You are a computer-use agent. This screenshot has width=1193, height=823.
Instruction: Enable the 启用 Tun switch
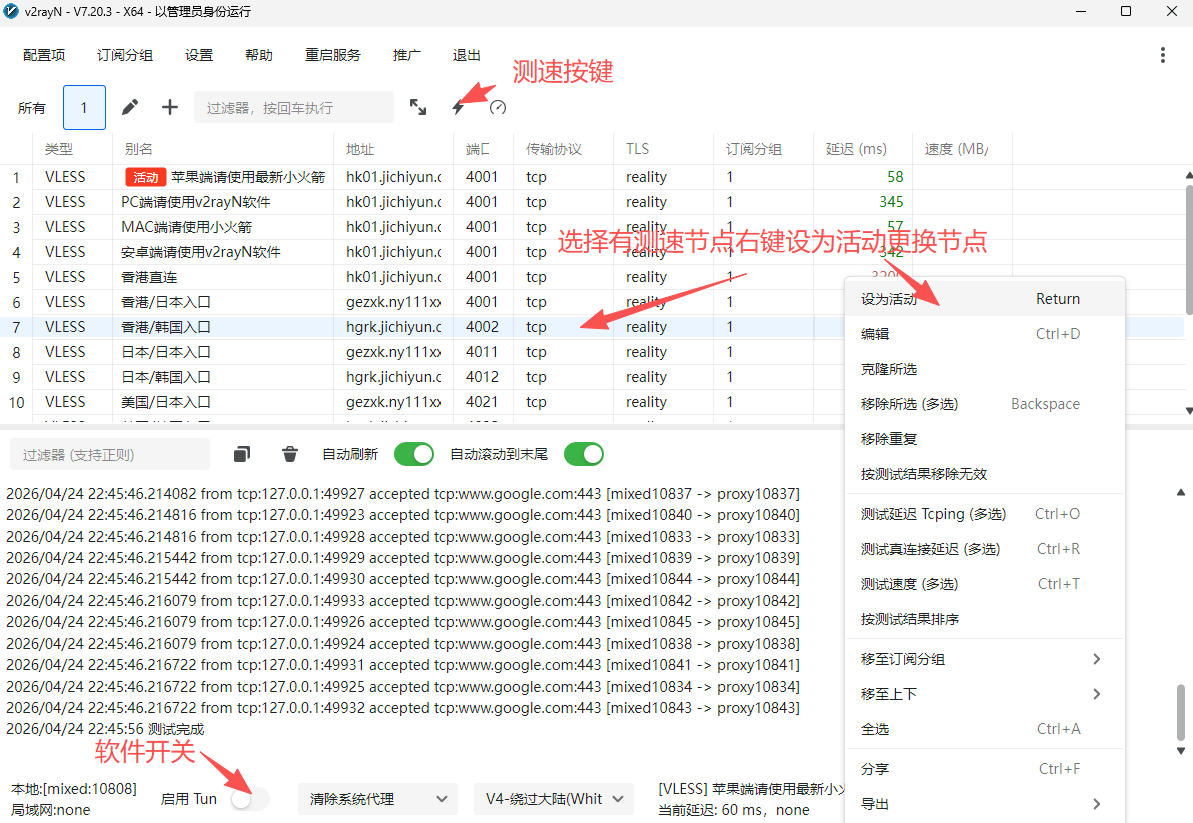pos(250,799)
